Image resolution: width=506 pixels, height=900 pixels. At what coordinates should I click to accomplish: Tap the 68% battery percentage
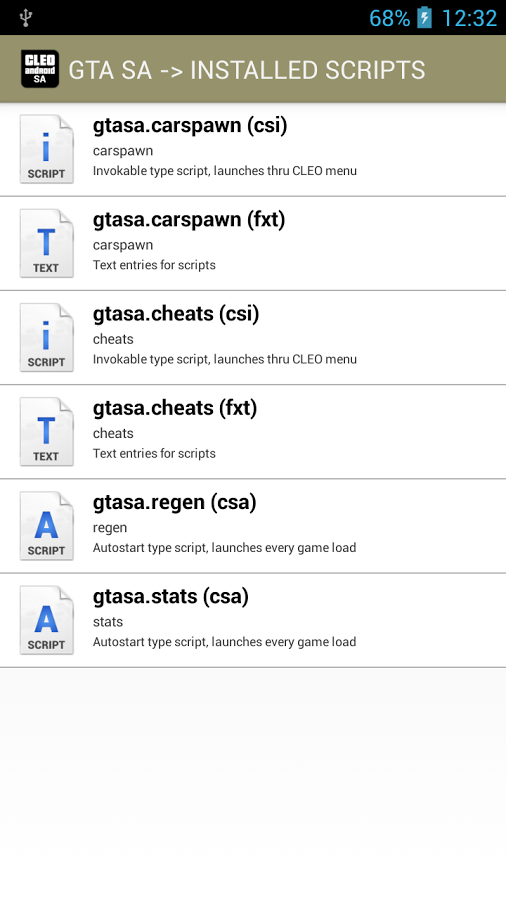[390, 18]
